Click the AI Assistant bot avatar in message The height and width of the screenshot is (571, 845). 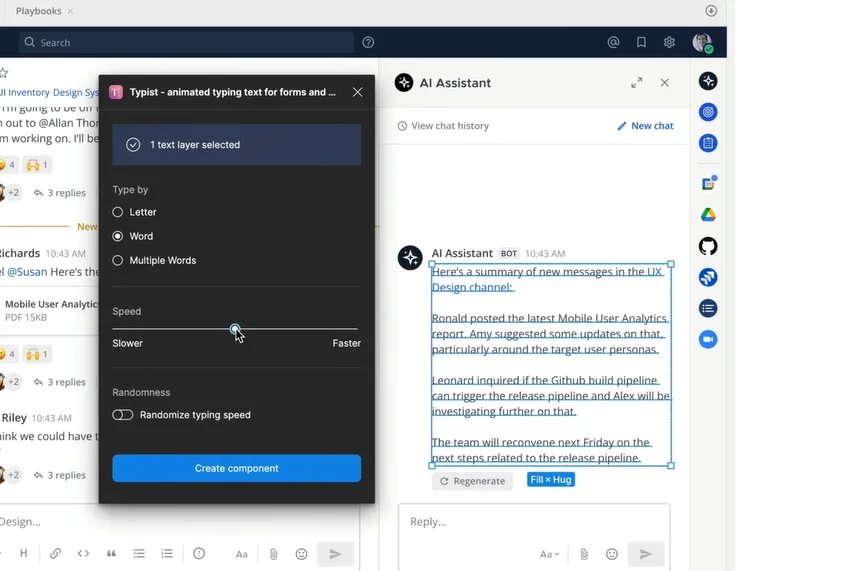click(x=410, y=257)
